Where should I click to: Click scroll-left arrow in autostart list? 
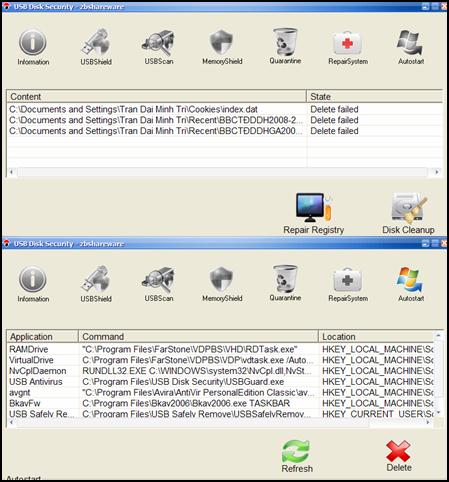point(11,422)
